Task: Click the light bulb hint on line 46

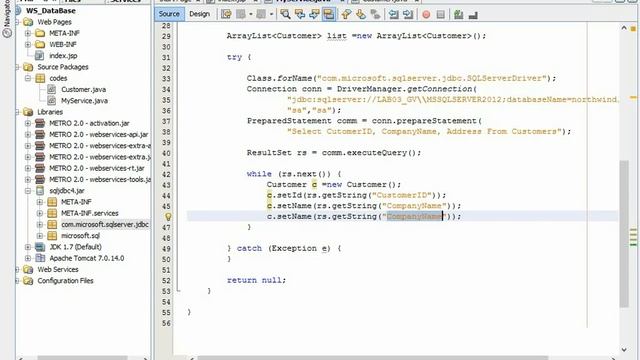Action: point(168,217)
